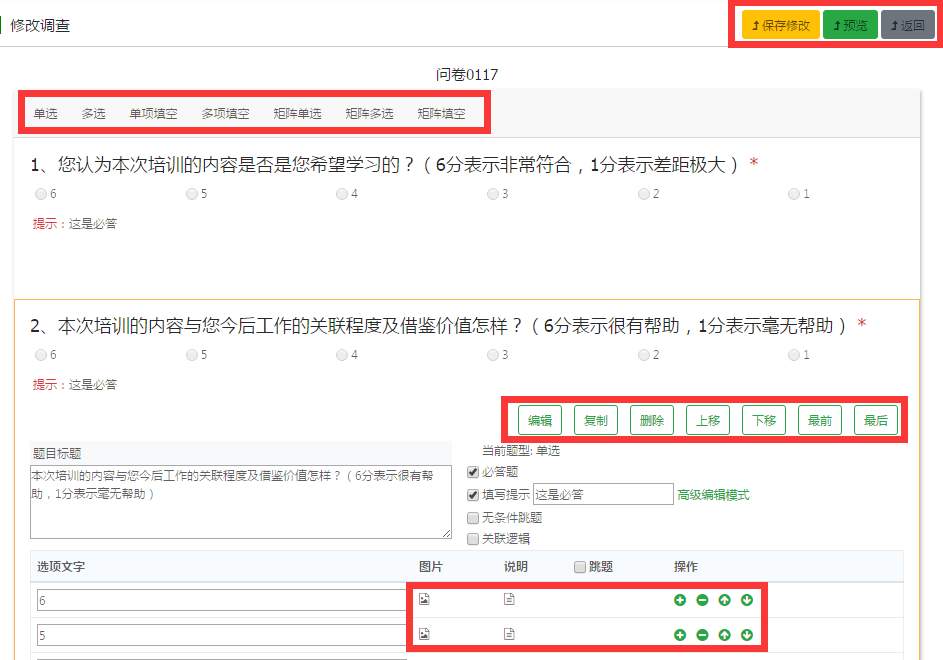Click the 最前 button
This screenshot has height=660, width=943.
click(820, 420)
